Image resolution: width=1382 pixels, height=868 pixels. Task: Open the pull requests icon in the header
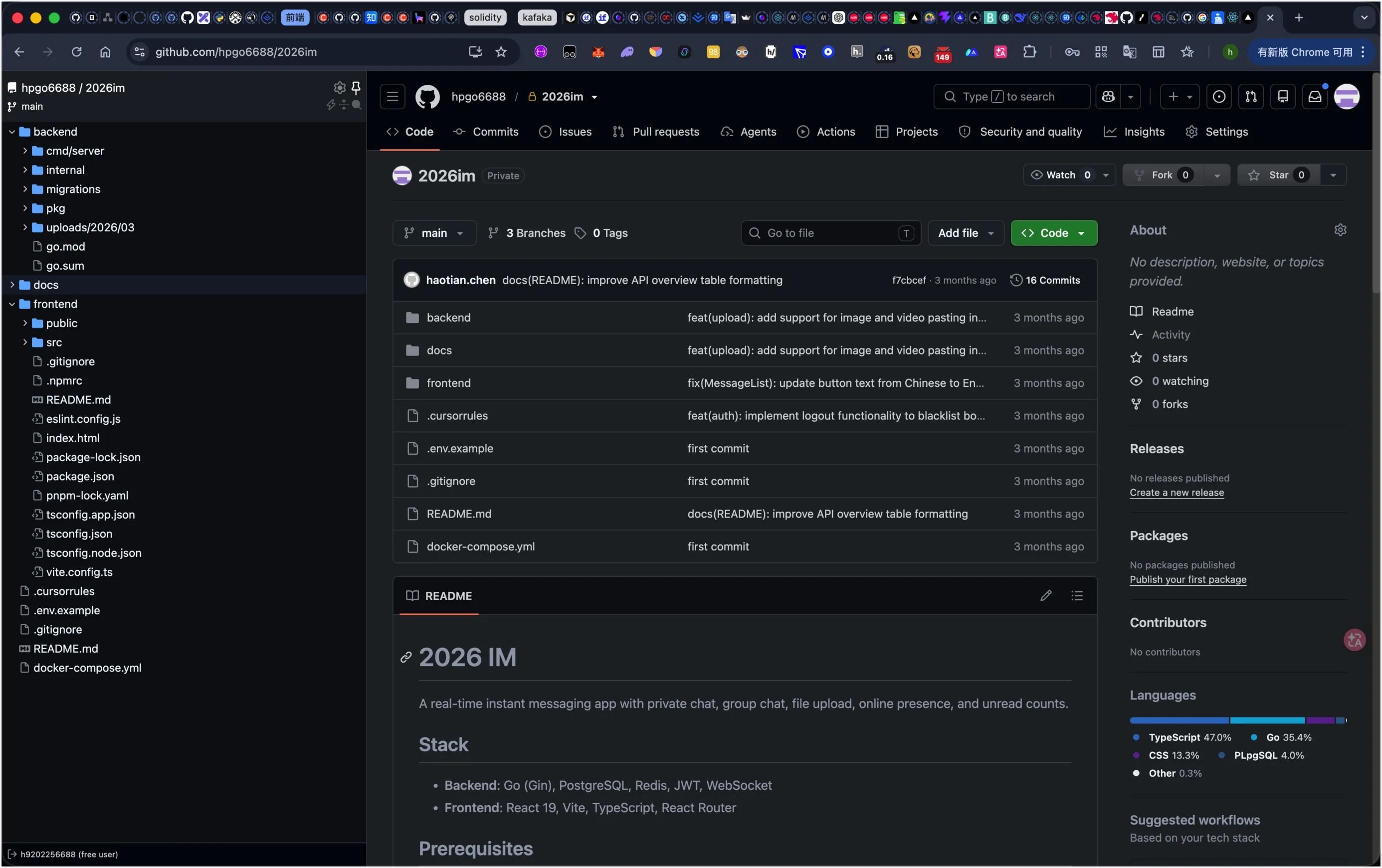click(x=1250, y=96)
